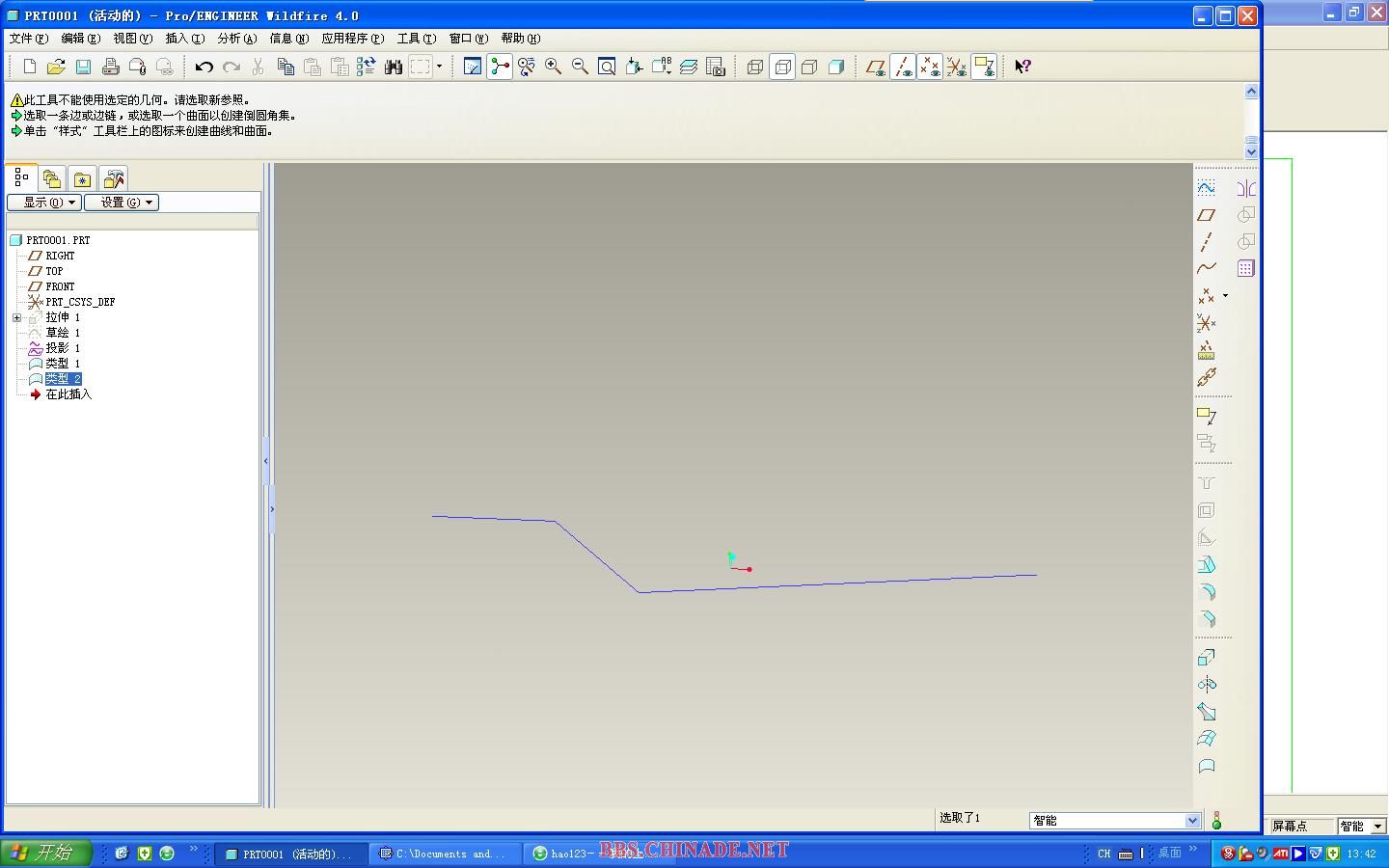Open the 智能 selection filter dropdown
Viewport: 1389px width, 868px height.
click(x=1192, y=821)
